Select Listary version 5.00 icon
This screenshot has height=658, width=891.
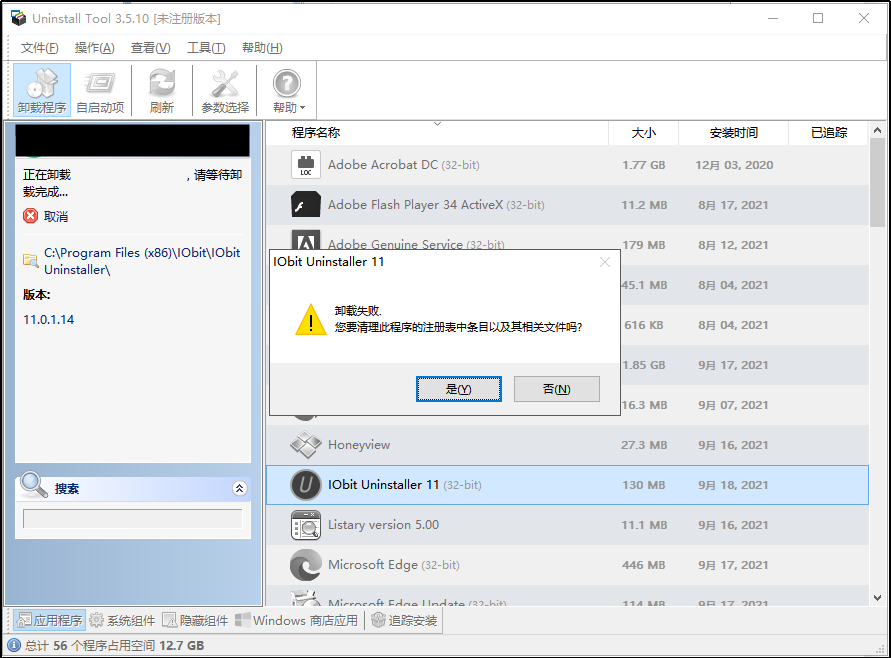click(306, 524)
